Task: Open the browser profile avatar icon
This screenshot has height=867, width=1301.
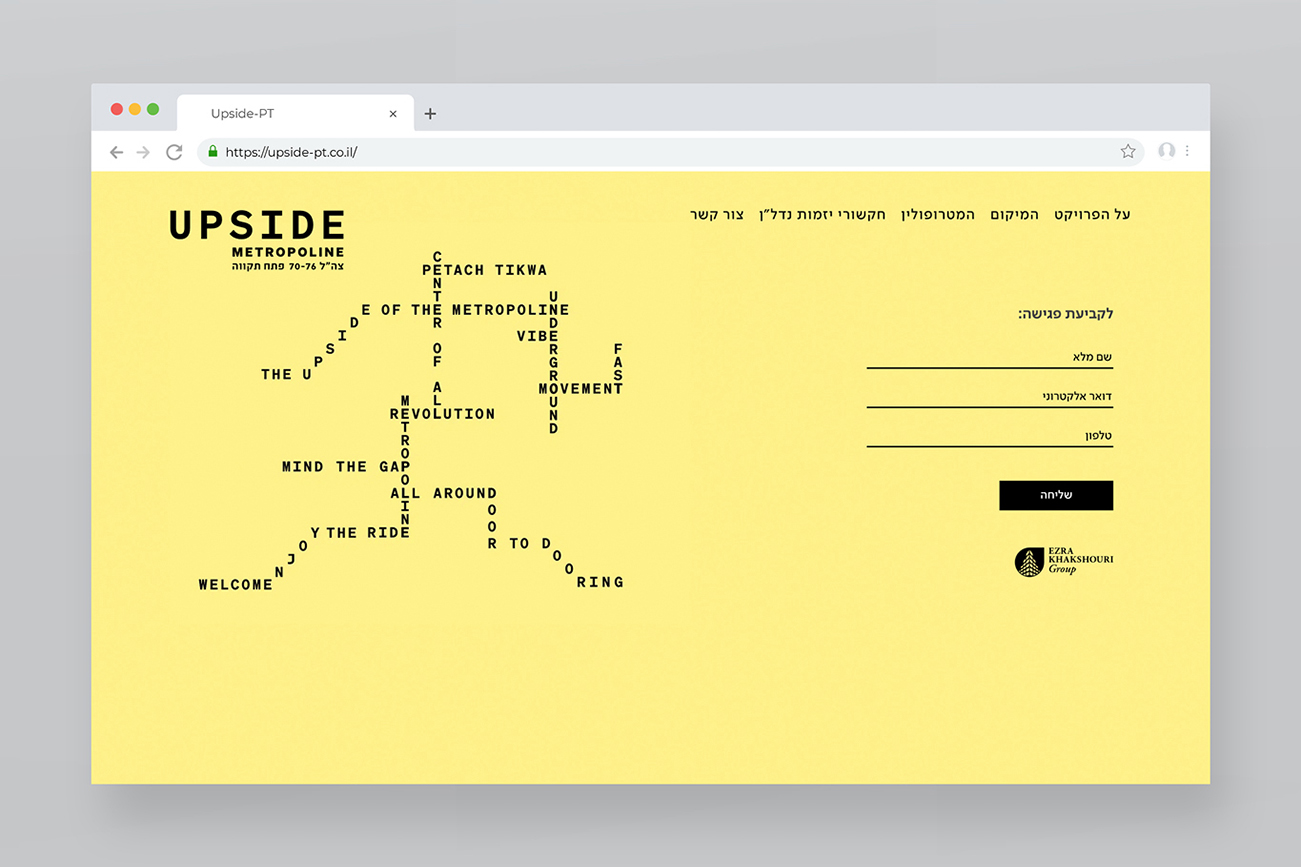Action: click(x=1166, y=151)
